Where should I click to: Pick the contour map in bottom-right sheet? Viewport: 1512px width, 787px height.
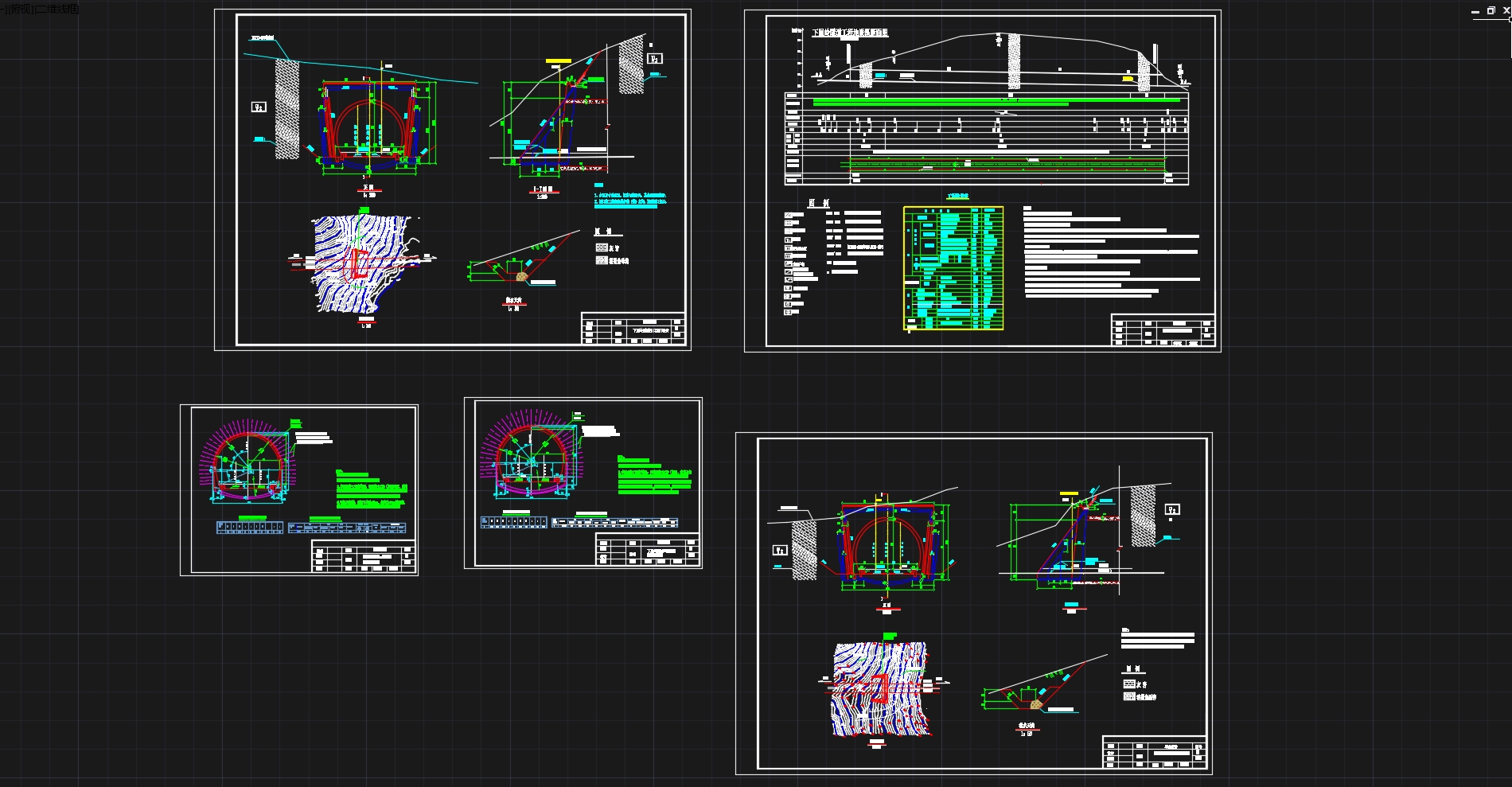881,689
